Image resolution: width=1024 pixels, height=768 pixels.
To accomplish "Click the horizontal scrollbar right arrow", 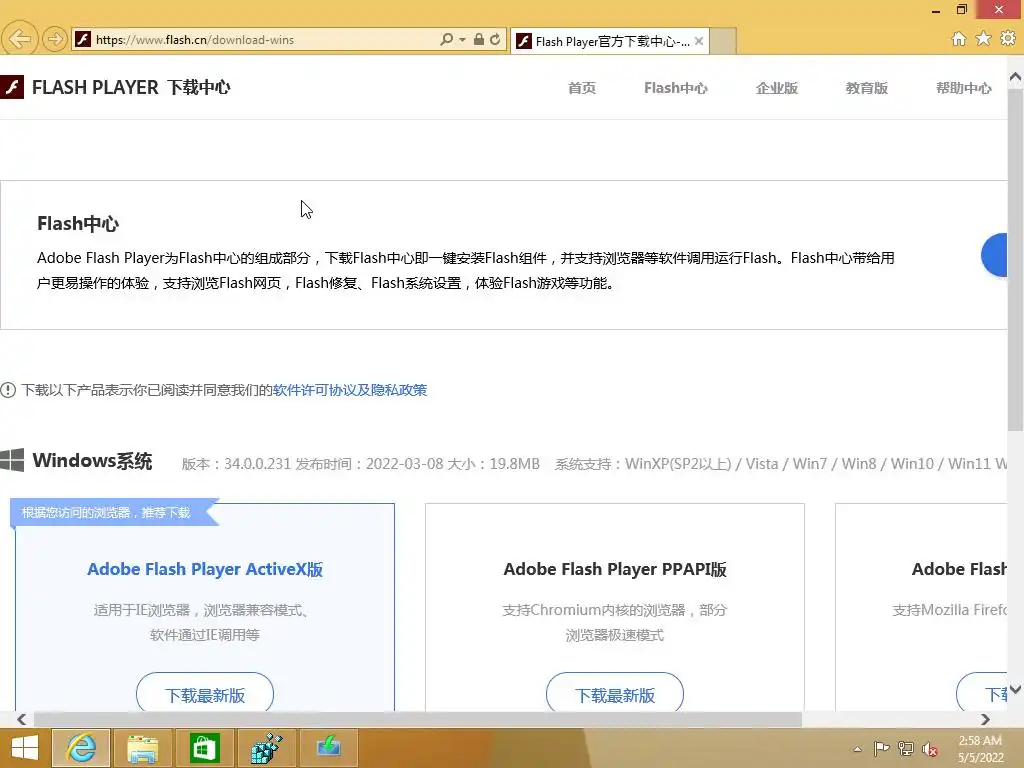I will [x=985, y=719].
